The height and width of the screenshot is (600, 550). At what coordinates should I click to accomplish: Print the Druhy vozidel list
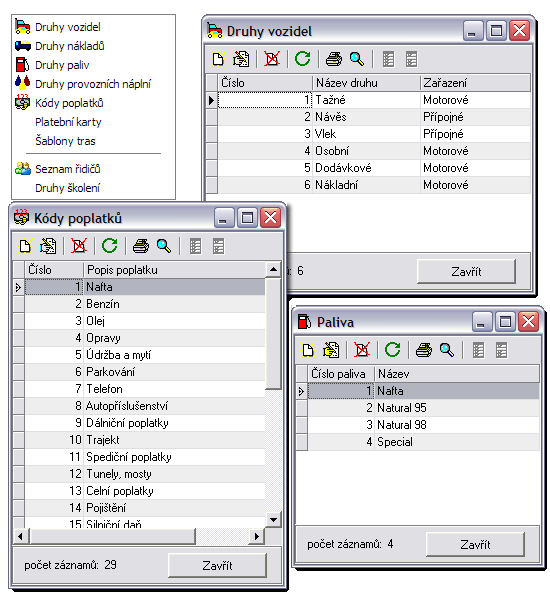coord(334,59)
